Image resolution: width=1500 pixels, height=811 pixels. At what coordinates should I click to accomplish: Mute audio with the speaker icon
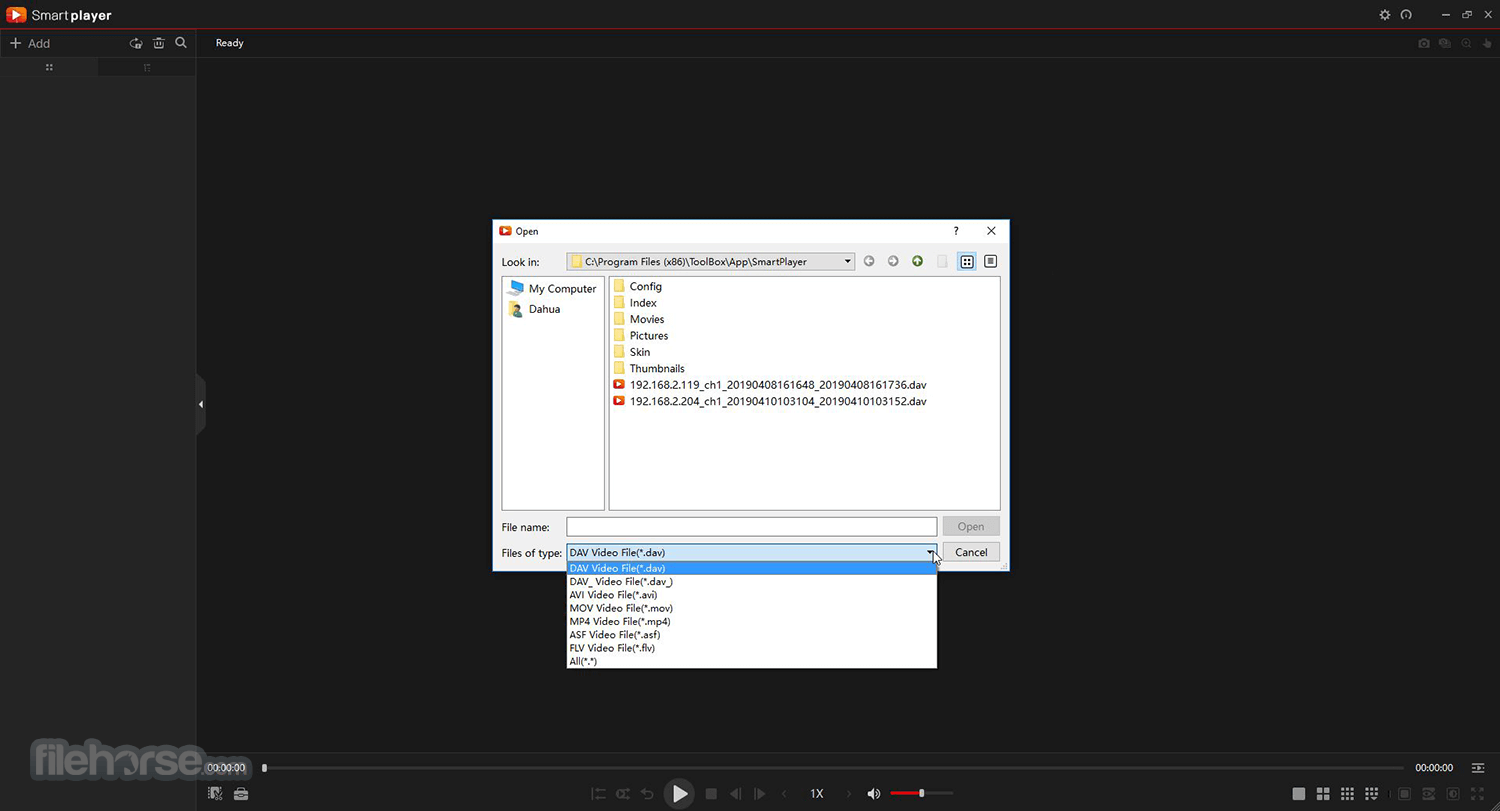pos(874,794)
